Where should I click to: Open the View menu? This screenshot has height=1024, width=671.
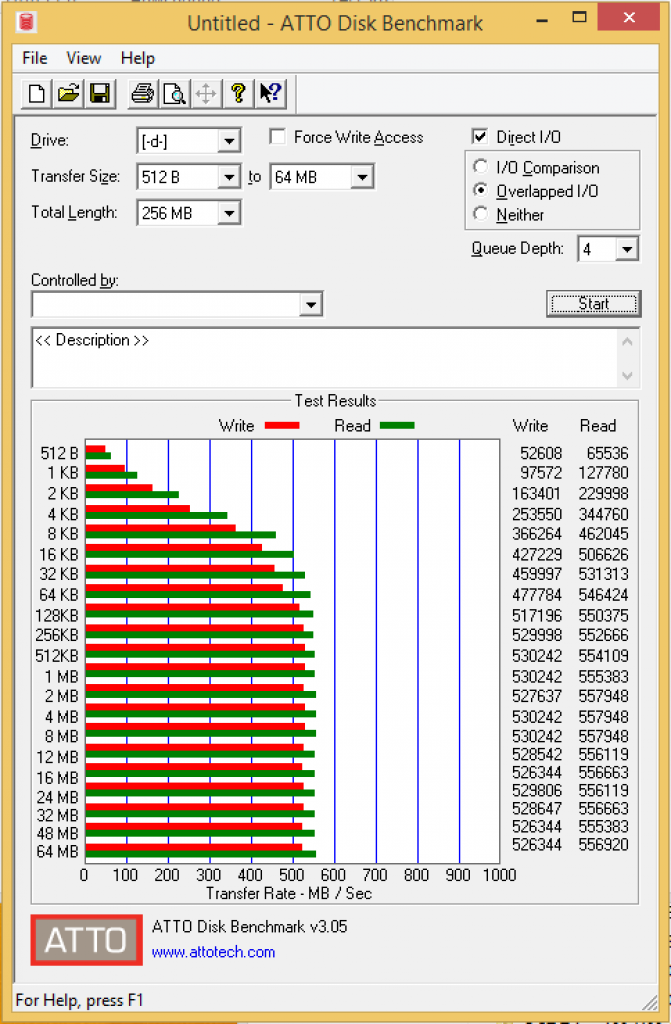point(84,58)
